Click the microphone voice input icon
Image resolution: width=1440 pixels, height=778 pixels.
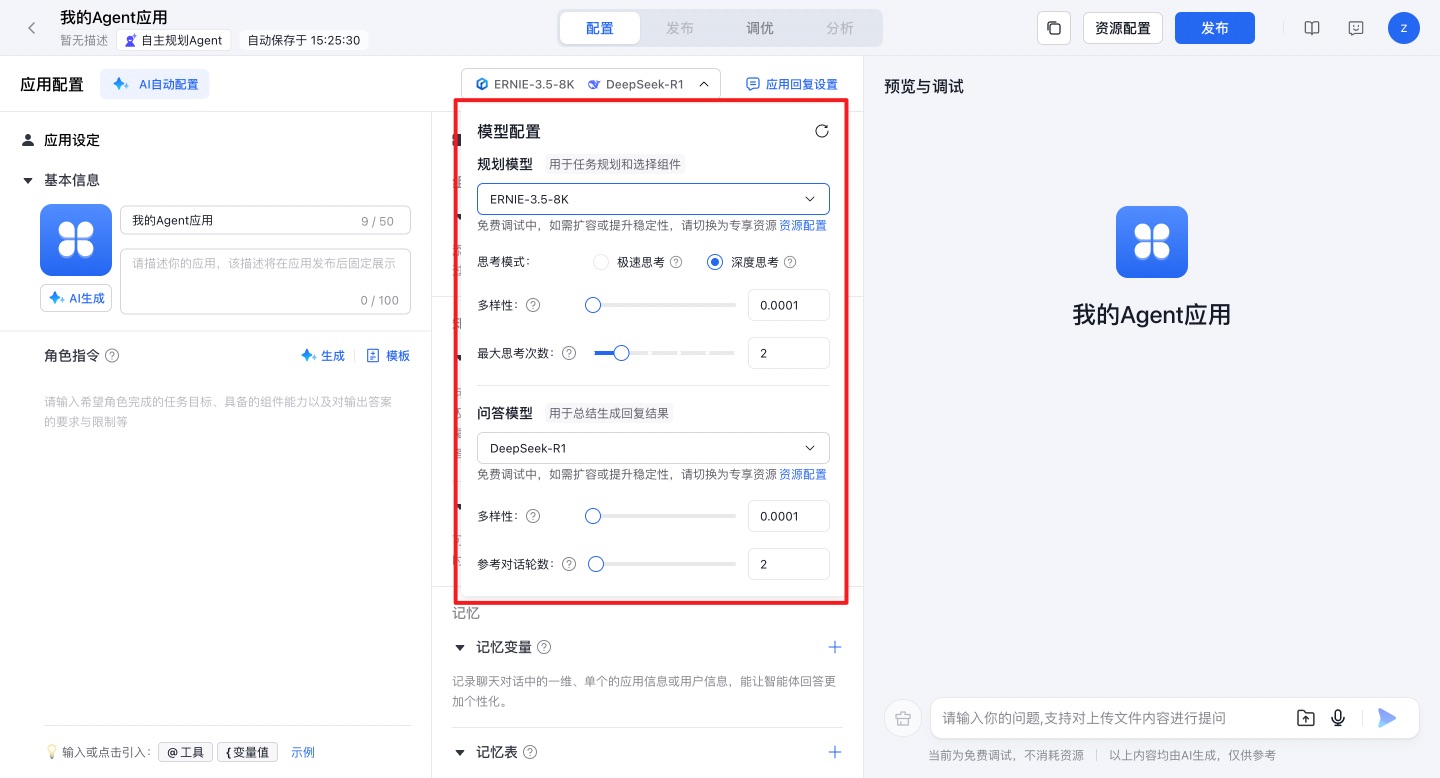coord(1338,718)
